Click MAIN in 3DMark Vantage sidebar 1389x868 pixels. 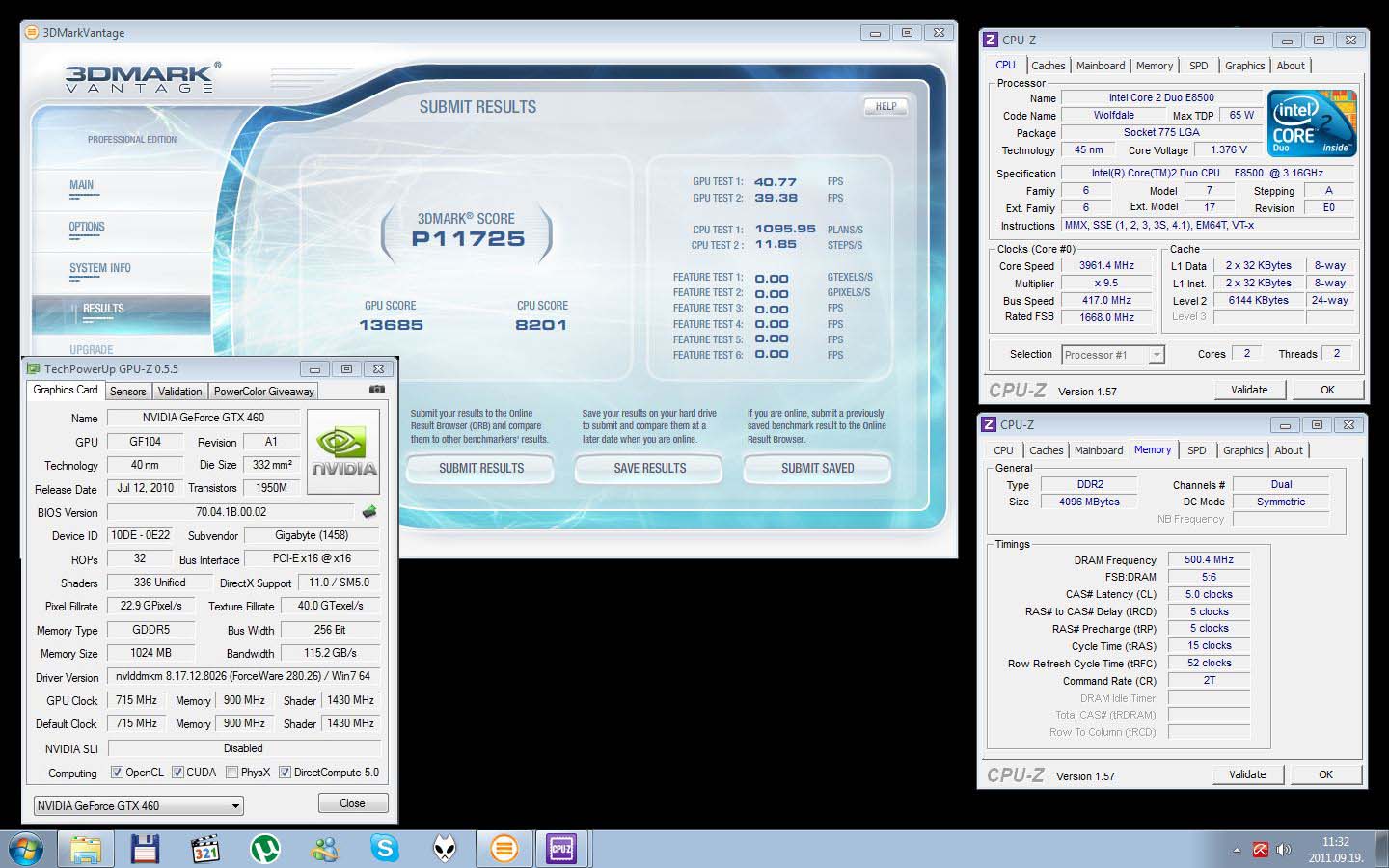(81, 185)
